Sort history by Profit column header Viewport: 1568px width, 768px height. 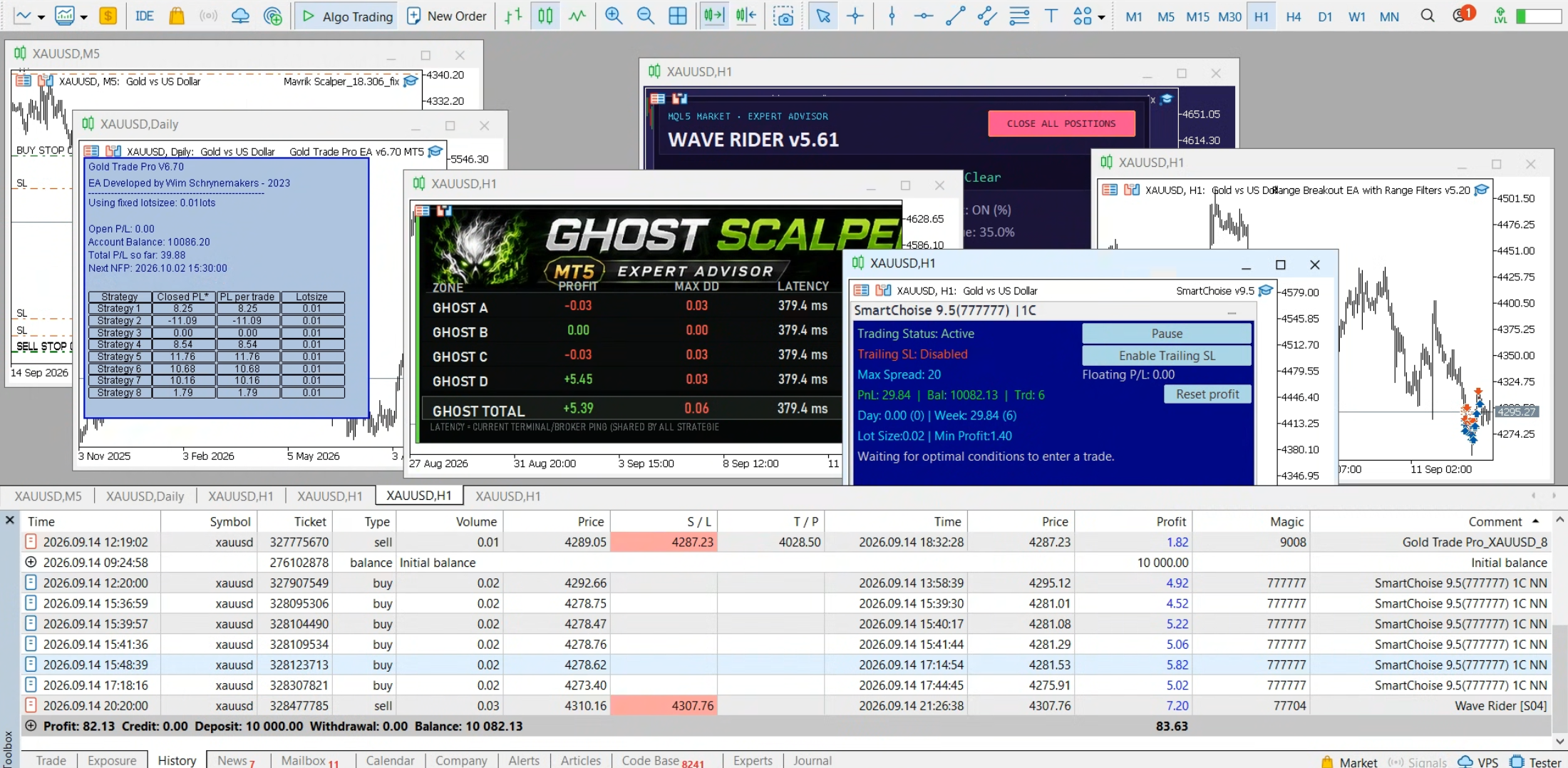pos(1133,521)
